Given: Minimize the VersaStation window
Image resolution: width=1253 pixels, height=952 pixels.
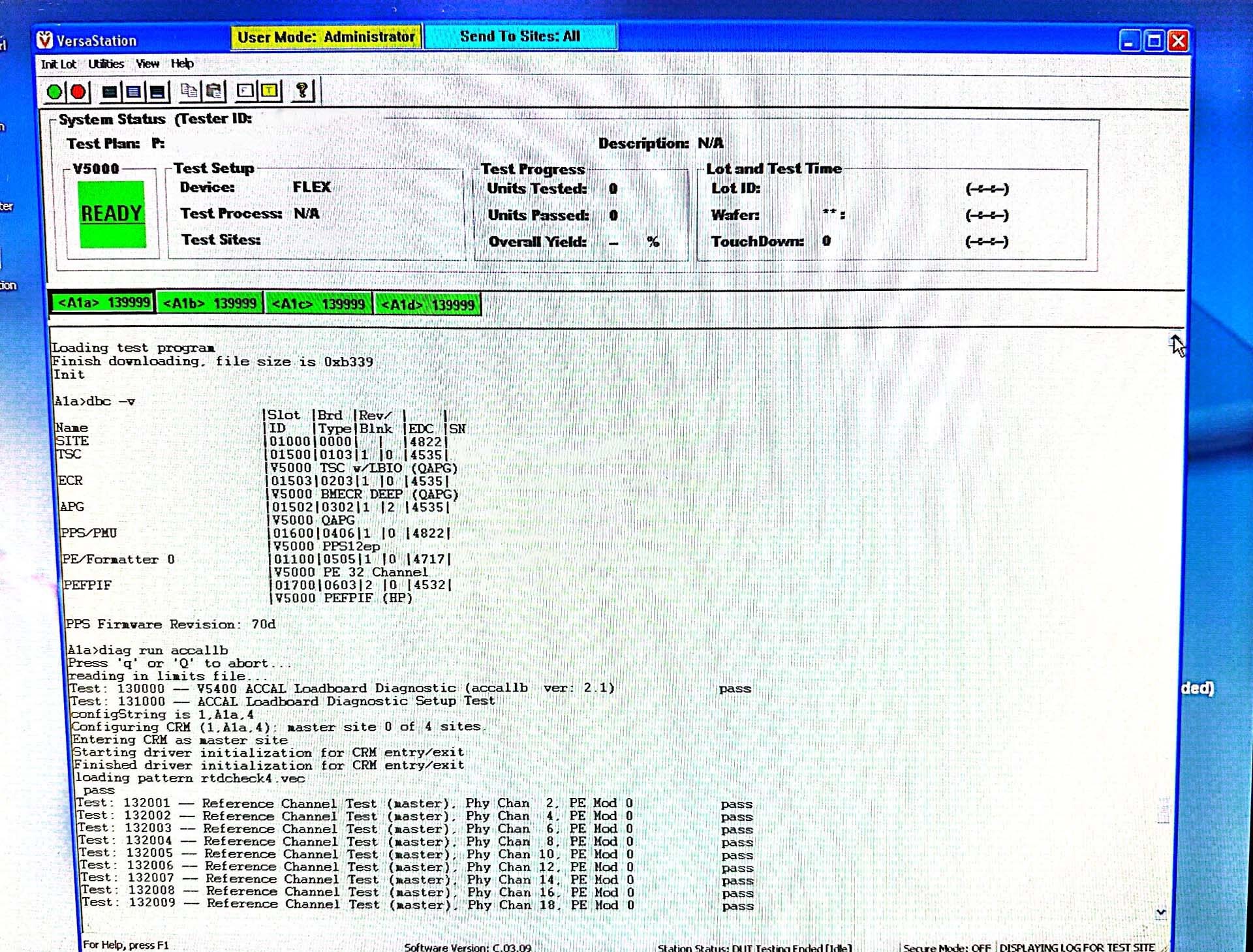Looking at the screenshot, I should pos(1129,41).
